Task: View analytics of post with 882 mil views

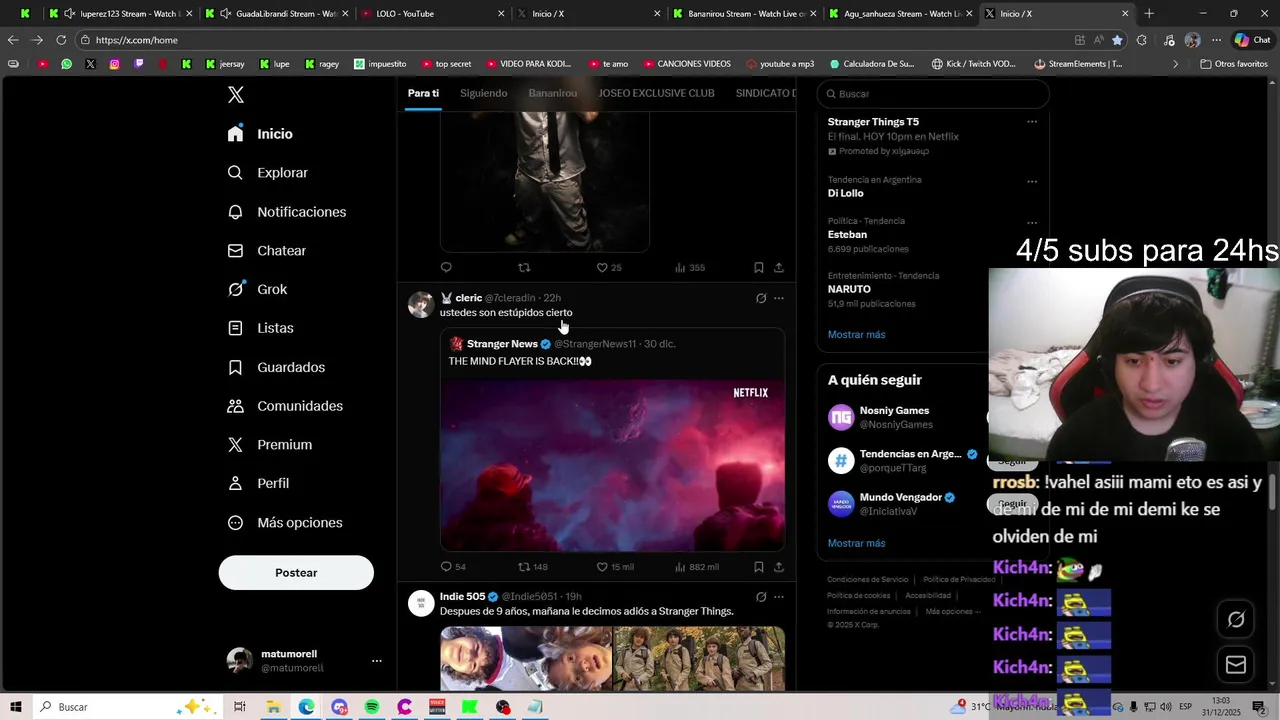Action: pyautogui.click(x=697, y=567)
